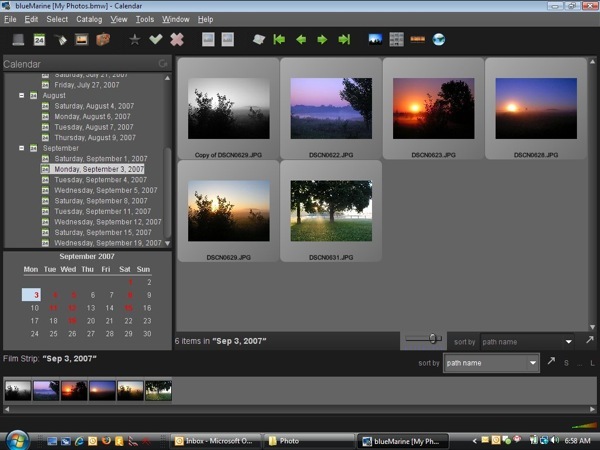Viewport: 600px width, 450px height.
Task: Go to next item with green right arrow
Action: point(322,40)
